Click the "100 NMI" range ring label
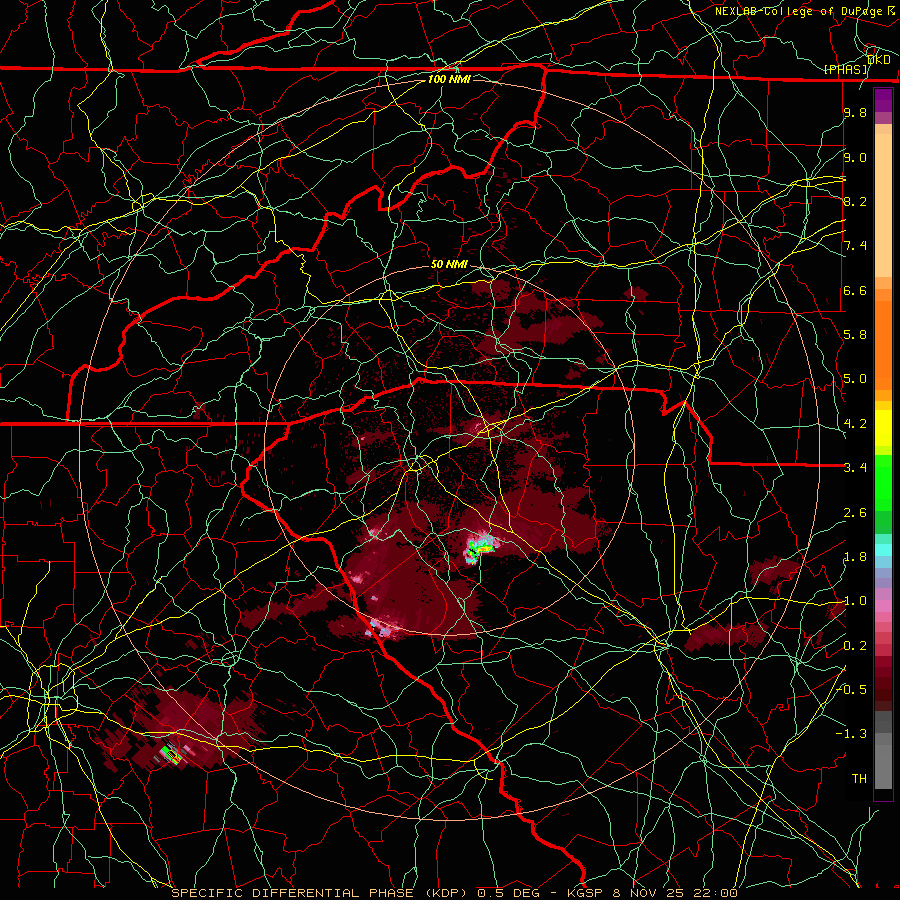 (449, 79)
